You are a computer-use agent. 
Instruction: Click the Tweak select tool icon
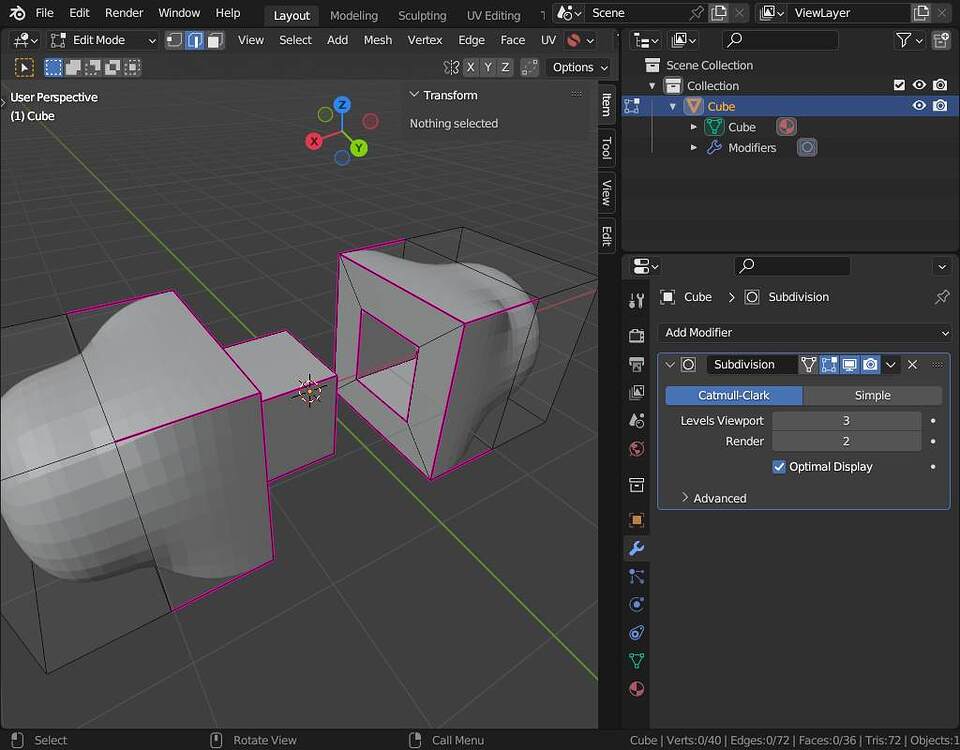point(24,67)
